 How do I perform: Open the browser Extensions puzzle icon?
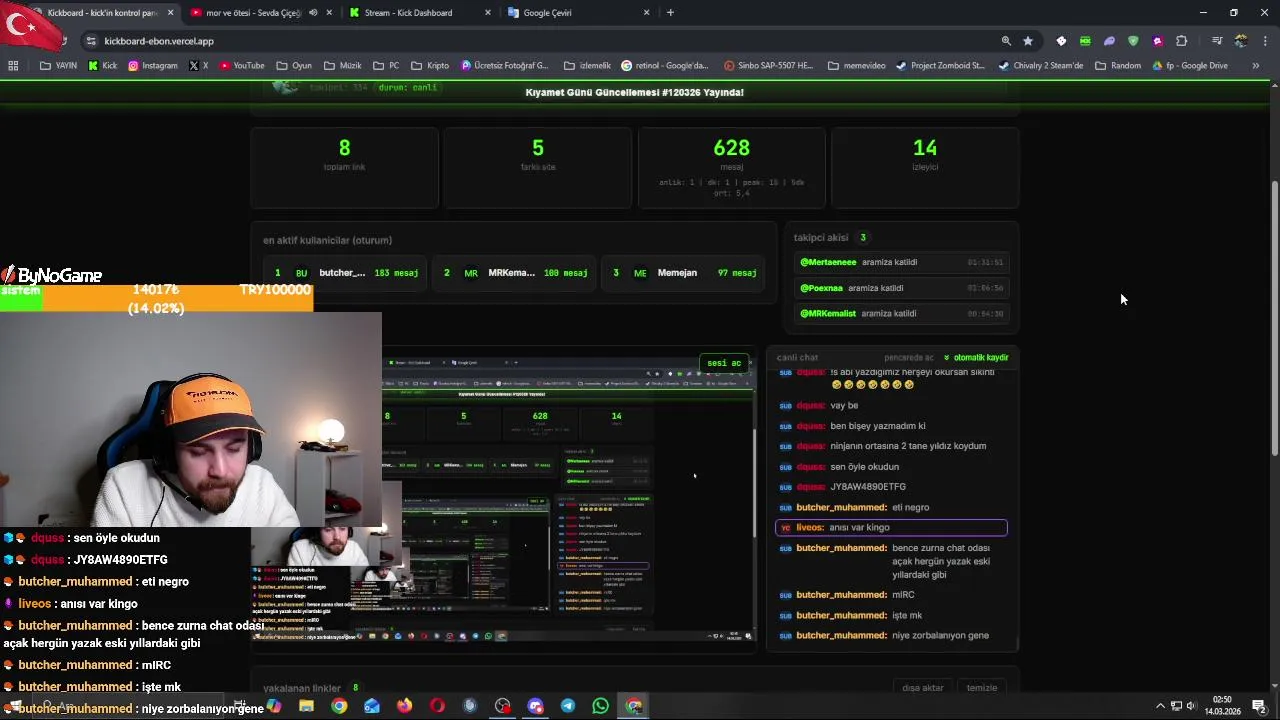(x=1182, y=41)
